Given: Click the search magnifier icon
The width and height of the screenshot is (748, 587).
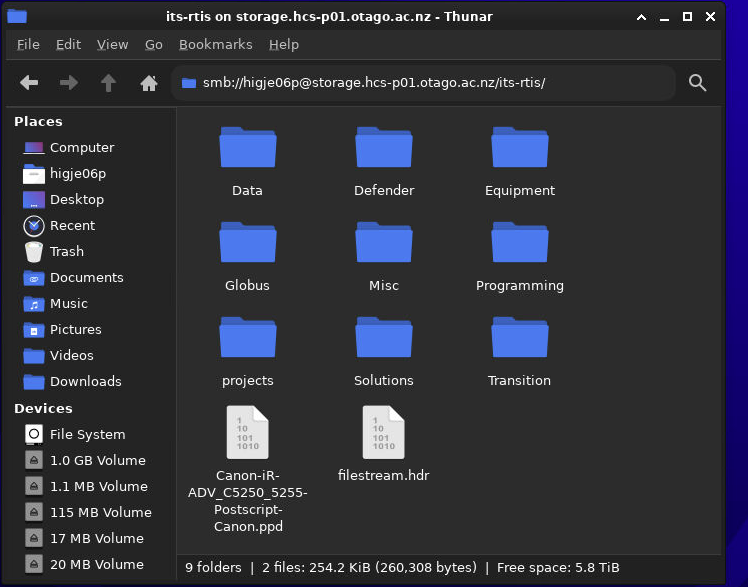Looking at the screenshot, I should tap(698, 83).
